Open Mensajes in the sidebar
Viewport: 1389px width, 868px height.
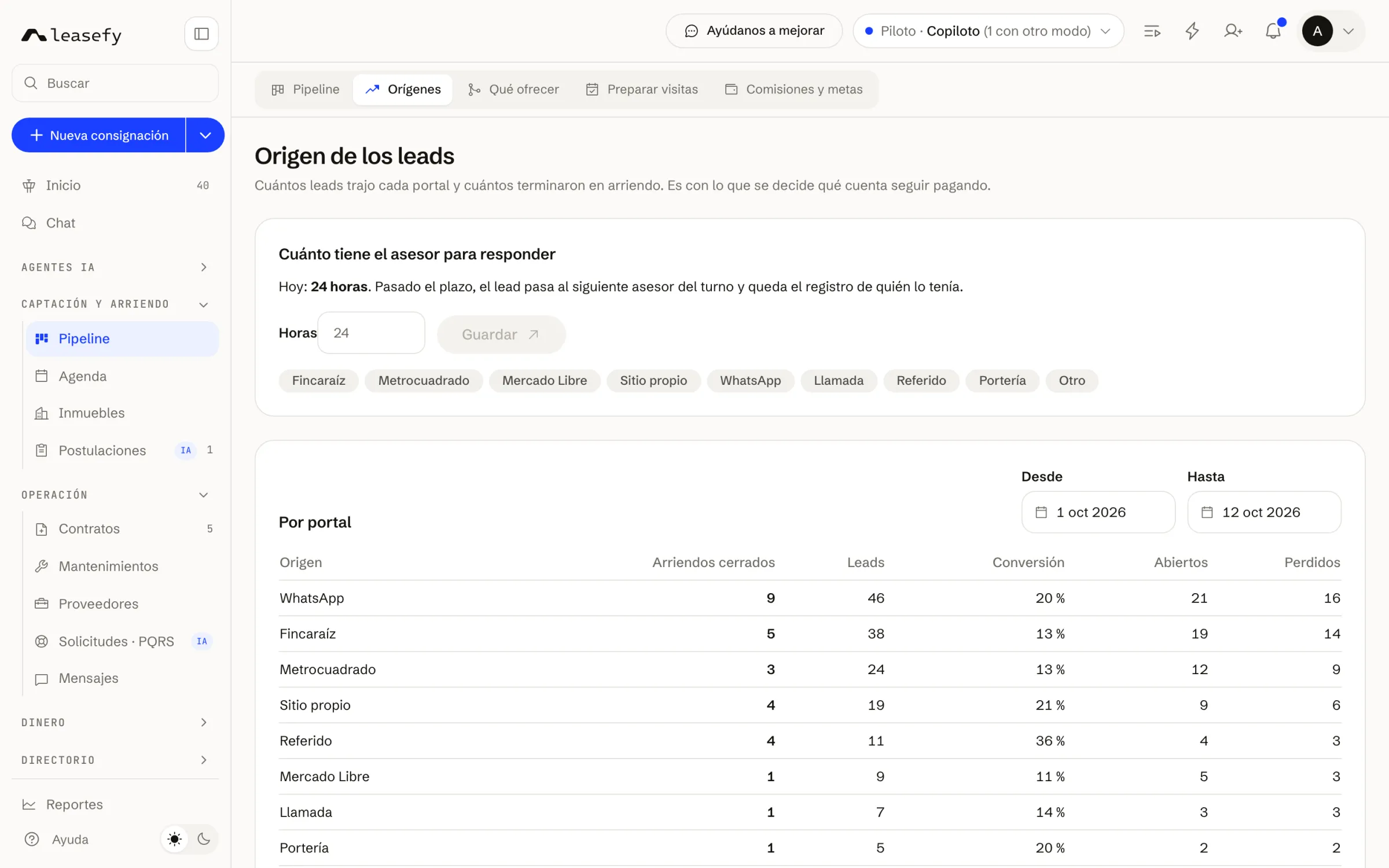coord(122,678)
